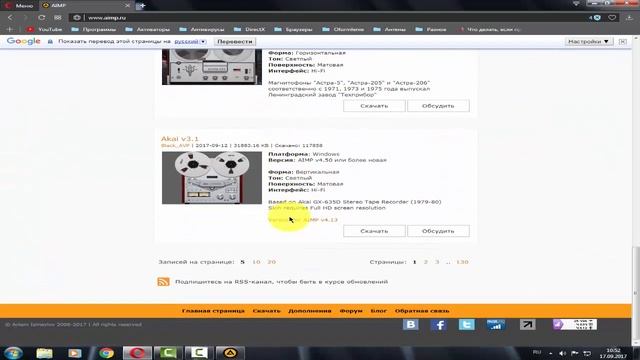This screenshot has width=640, height=360.
Task: Open the Программы bookmarks folder
Action: [94, 29]
